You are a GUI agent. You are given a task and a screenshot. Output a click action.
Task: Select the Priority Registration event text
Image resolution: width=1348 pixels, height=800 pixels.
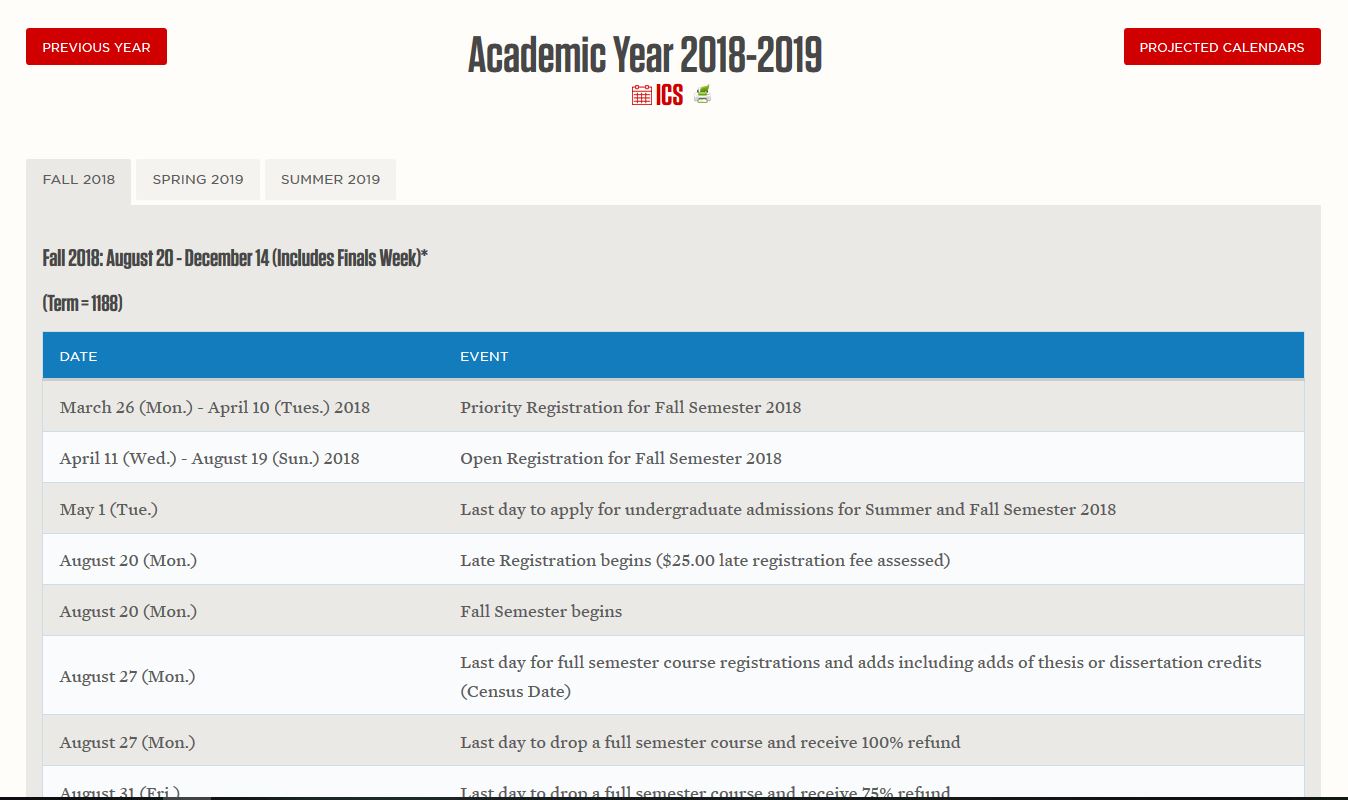coord(630,407)
